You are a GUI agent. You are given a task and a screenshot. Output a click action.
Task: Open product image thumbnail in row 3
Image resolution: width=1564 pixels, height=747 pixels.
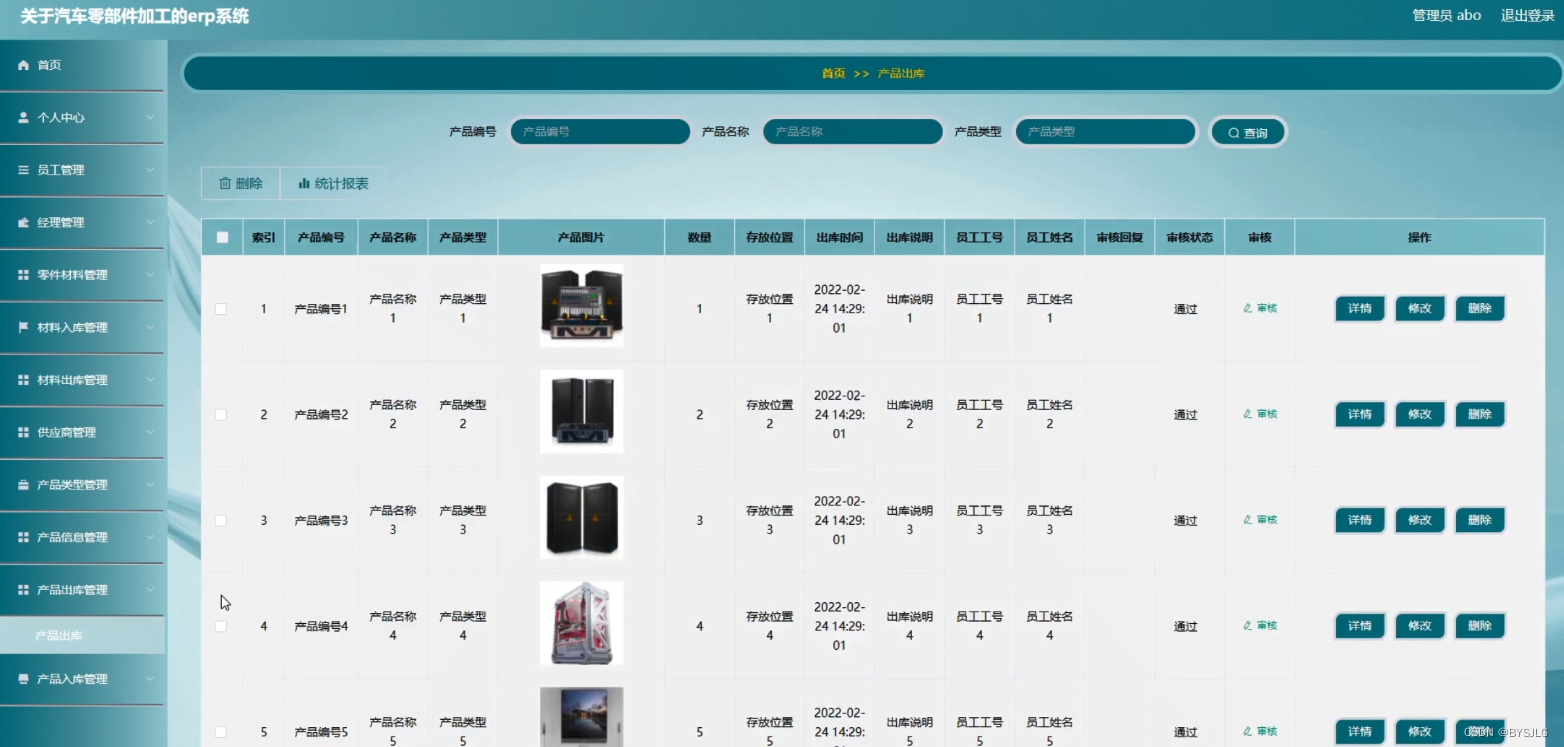(x=582, y=517)
